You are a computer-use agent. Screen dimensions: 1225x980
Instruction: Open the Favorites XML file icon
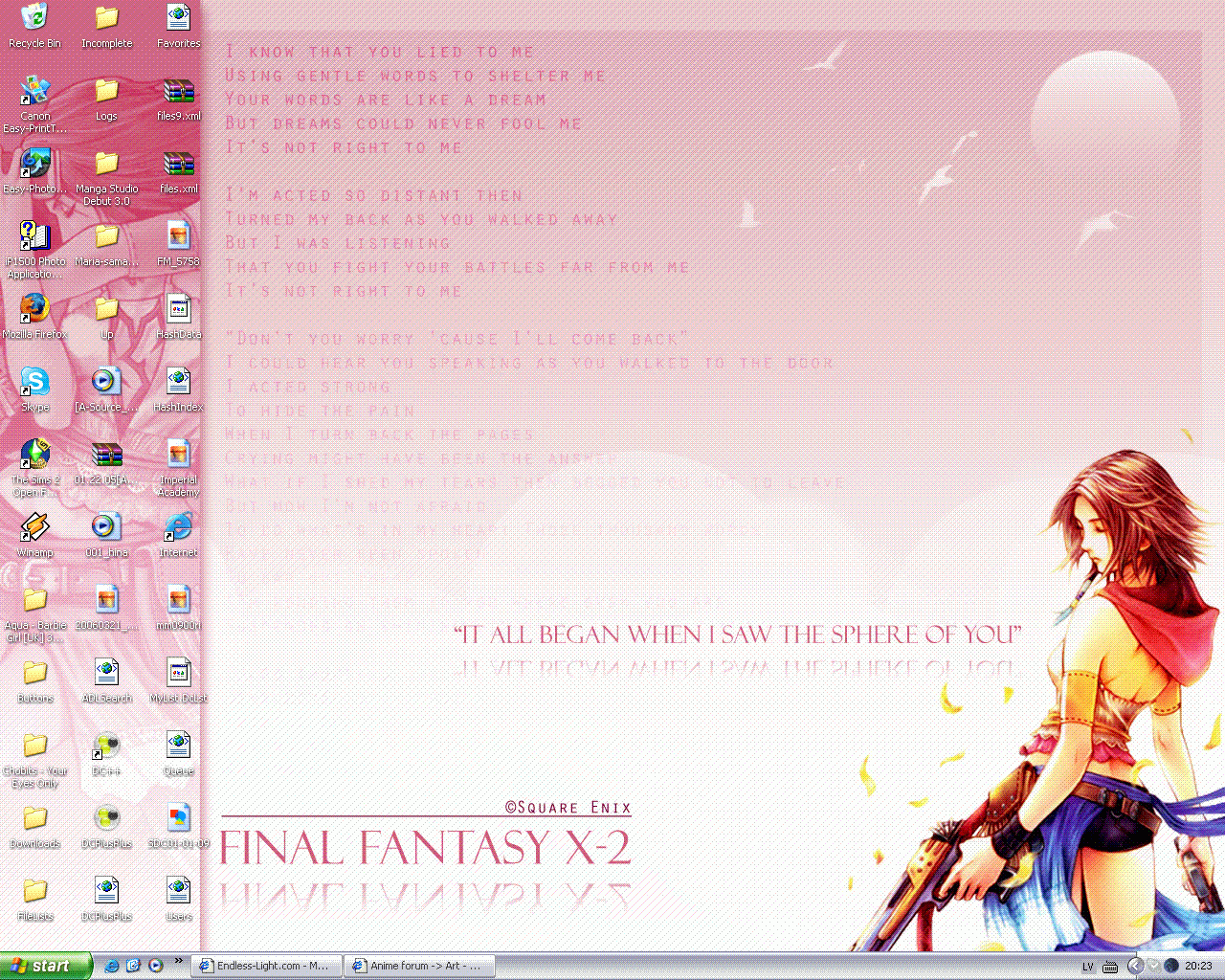click(178, 26)
